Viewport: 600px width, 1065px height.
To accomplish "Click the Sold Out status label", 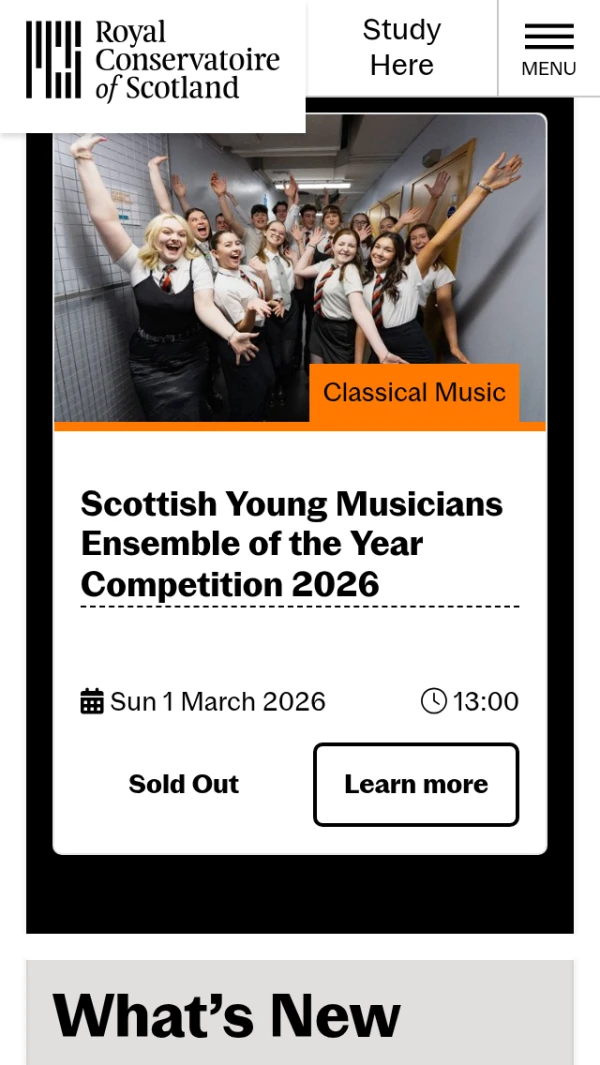I will click(x=183, y=784).
